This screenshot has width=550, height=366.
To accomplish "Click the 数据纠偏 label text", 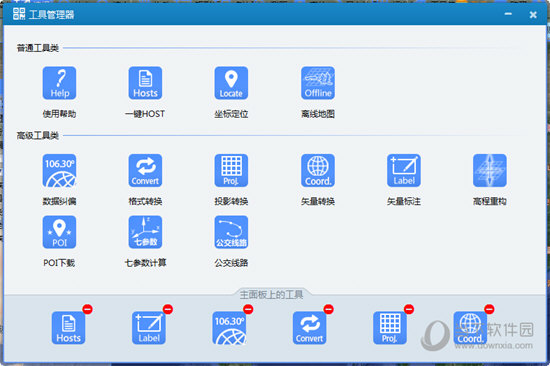I will tap(59, 201).
